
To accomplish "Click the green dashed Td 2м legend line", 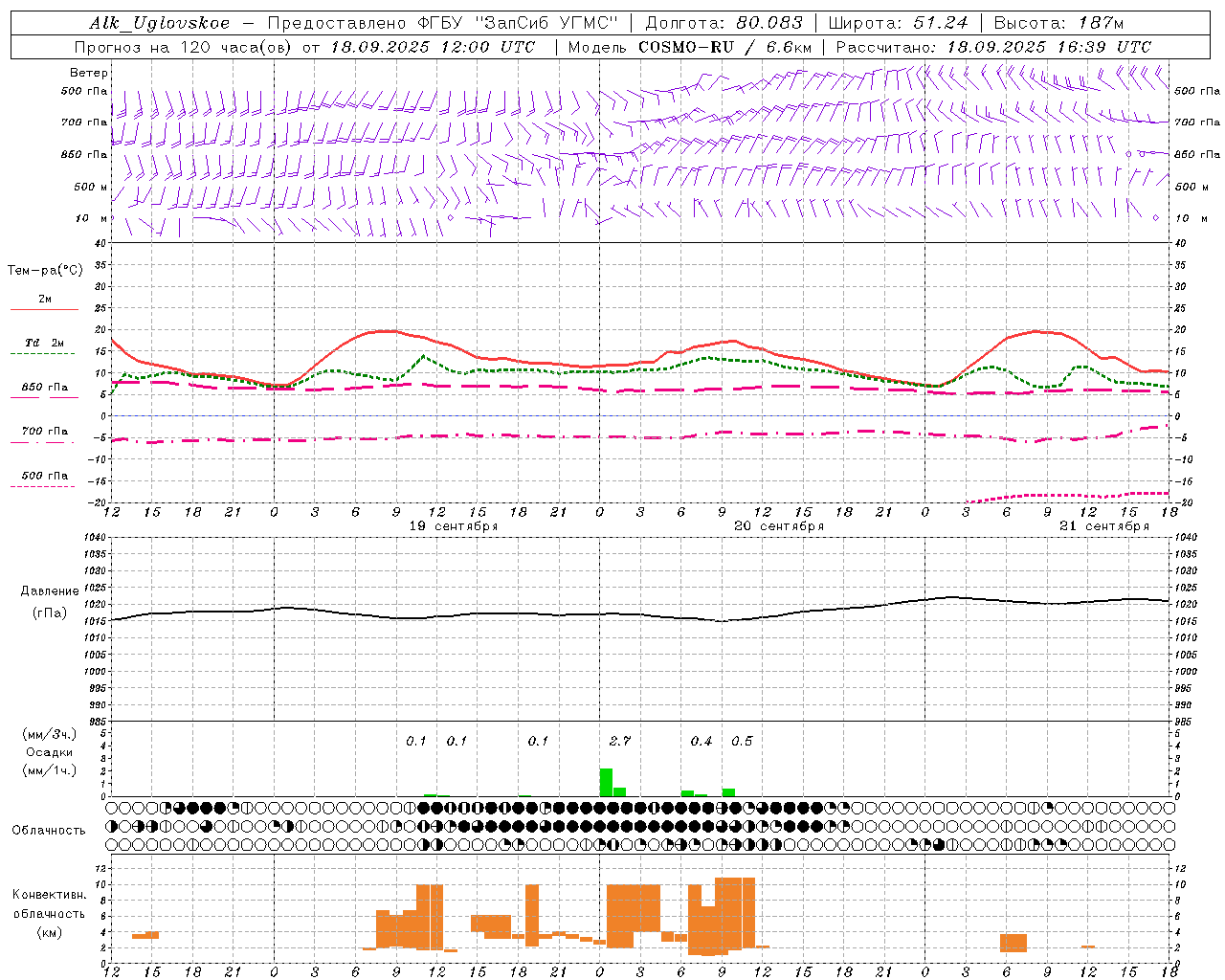I will pyautogui.click(x=43, y=353).
